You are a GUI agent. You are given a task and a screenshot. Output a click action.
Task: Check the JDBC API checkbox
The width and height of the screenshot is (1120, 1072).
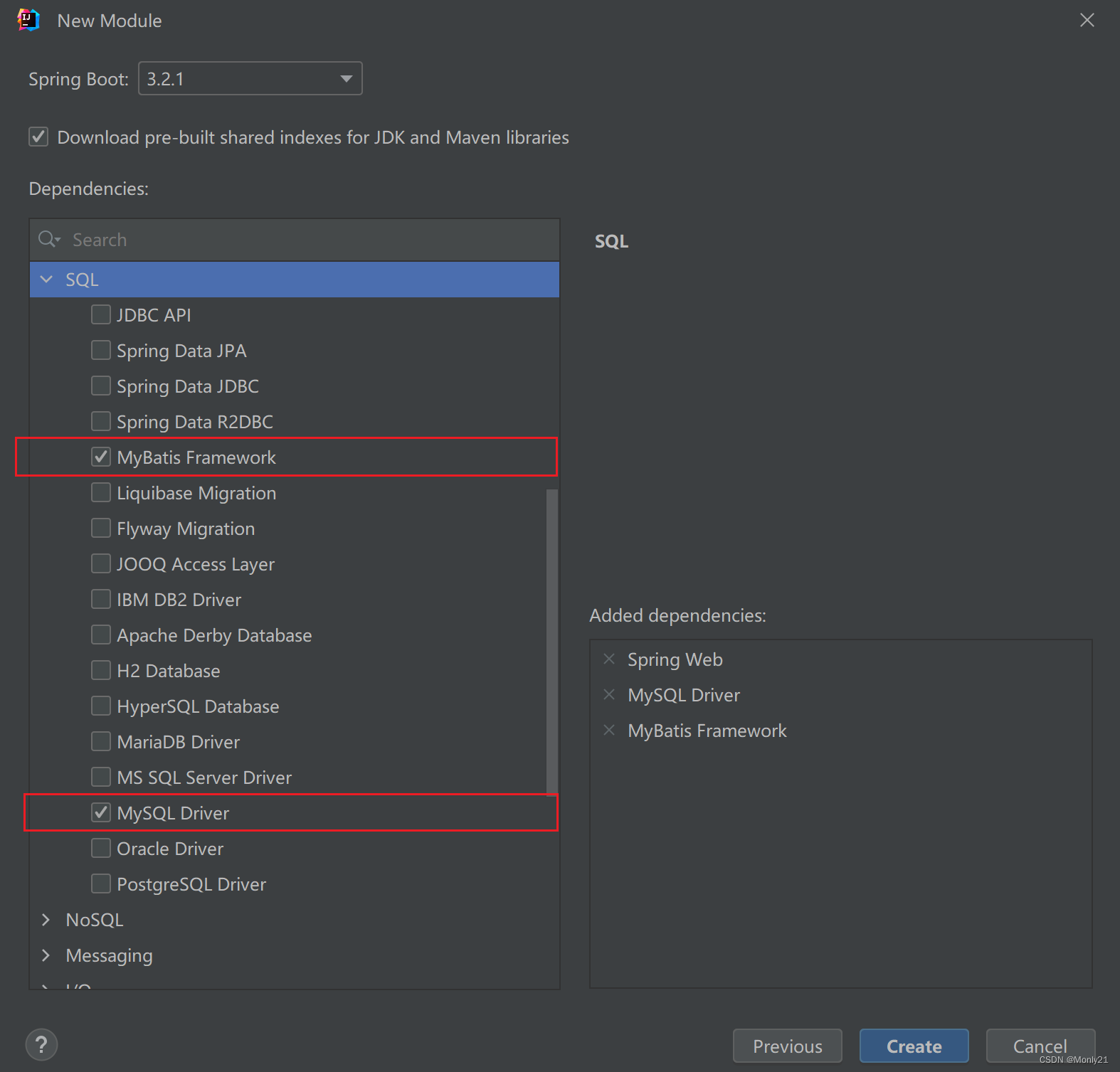101,314
